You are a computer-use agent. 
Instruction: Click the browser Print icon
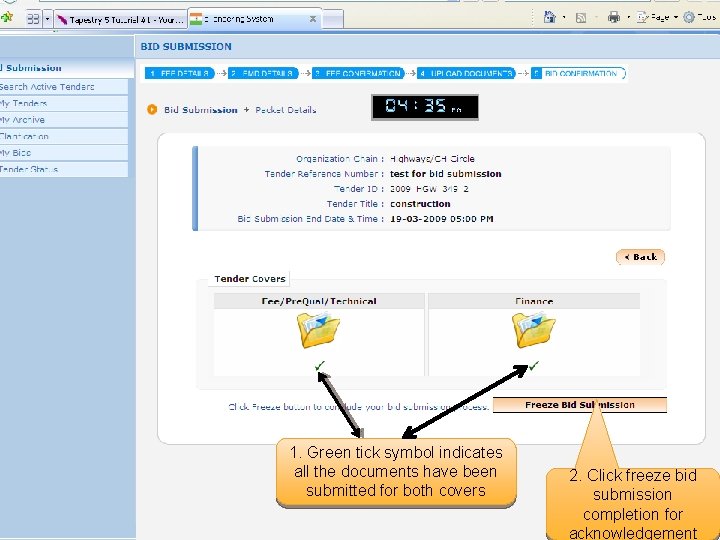click(614, 18)
